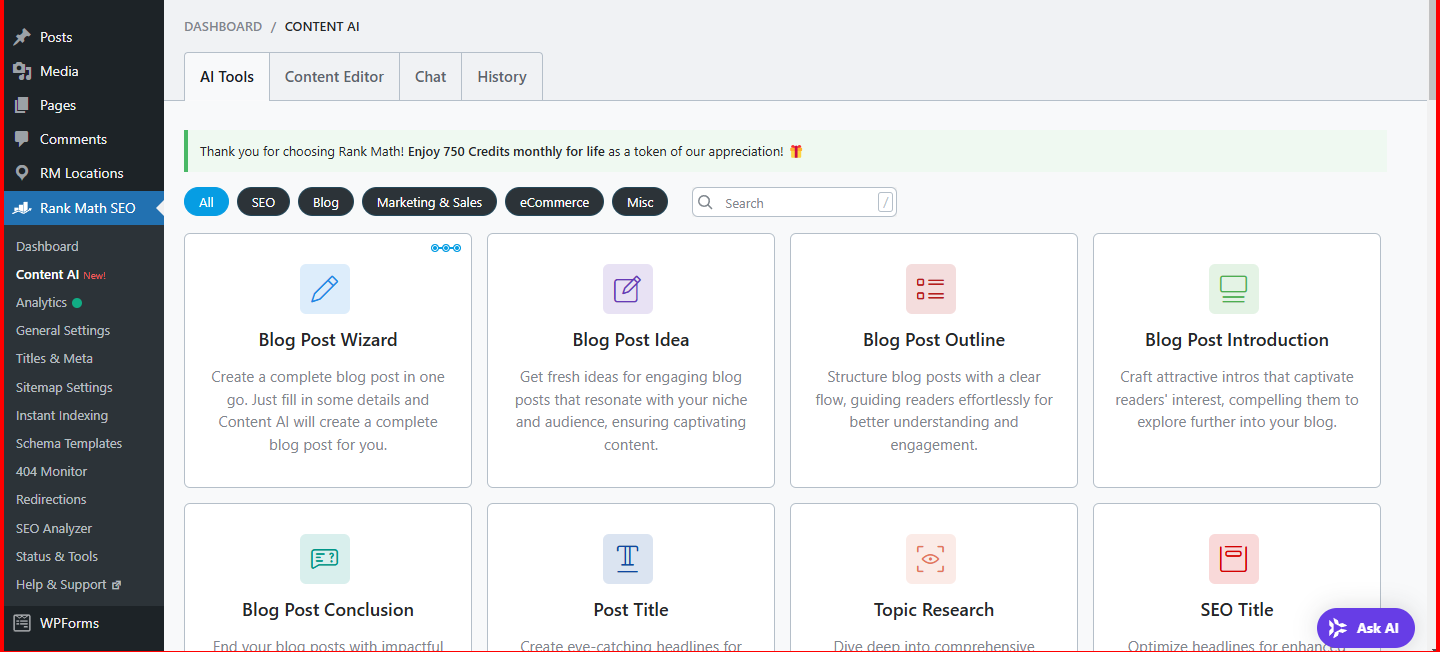
Task: Click the slash shortcut icon in search box
Action: 885,202
